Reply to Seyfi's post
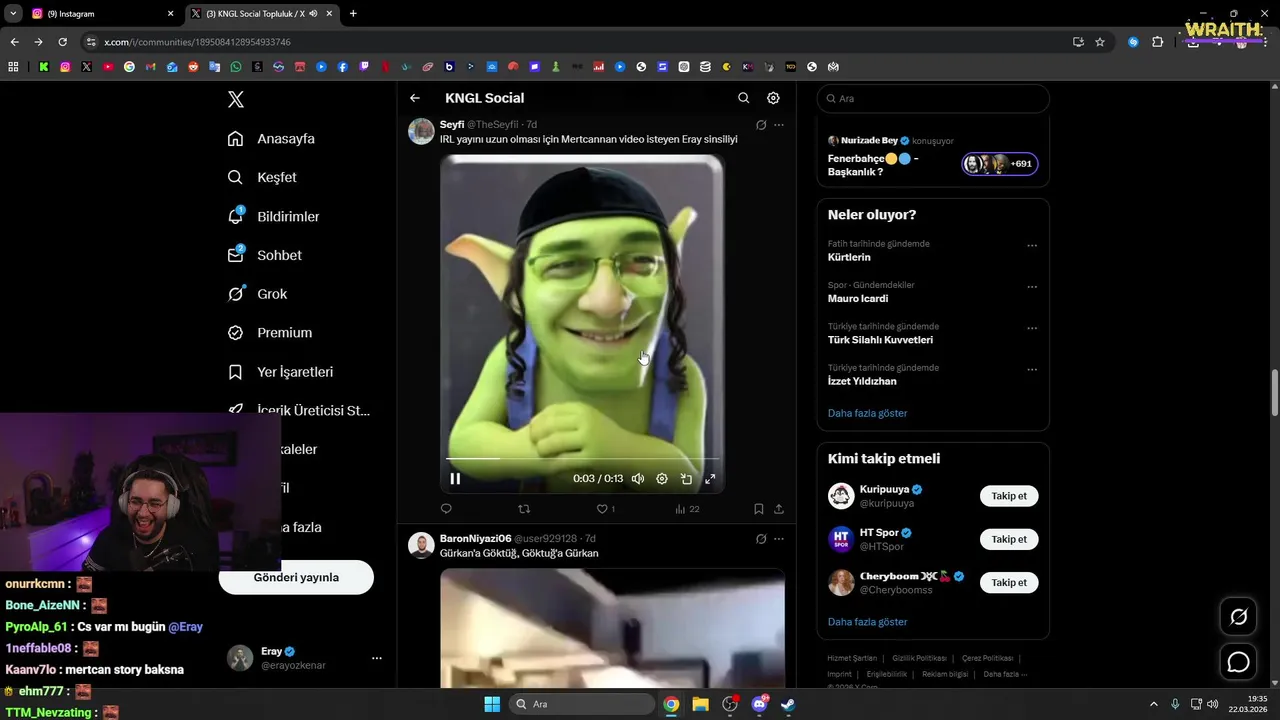The width and height of the screenshot is (1280, 720). coord(446,509)
